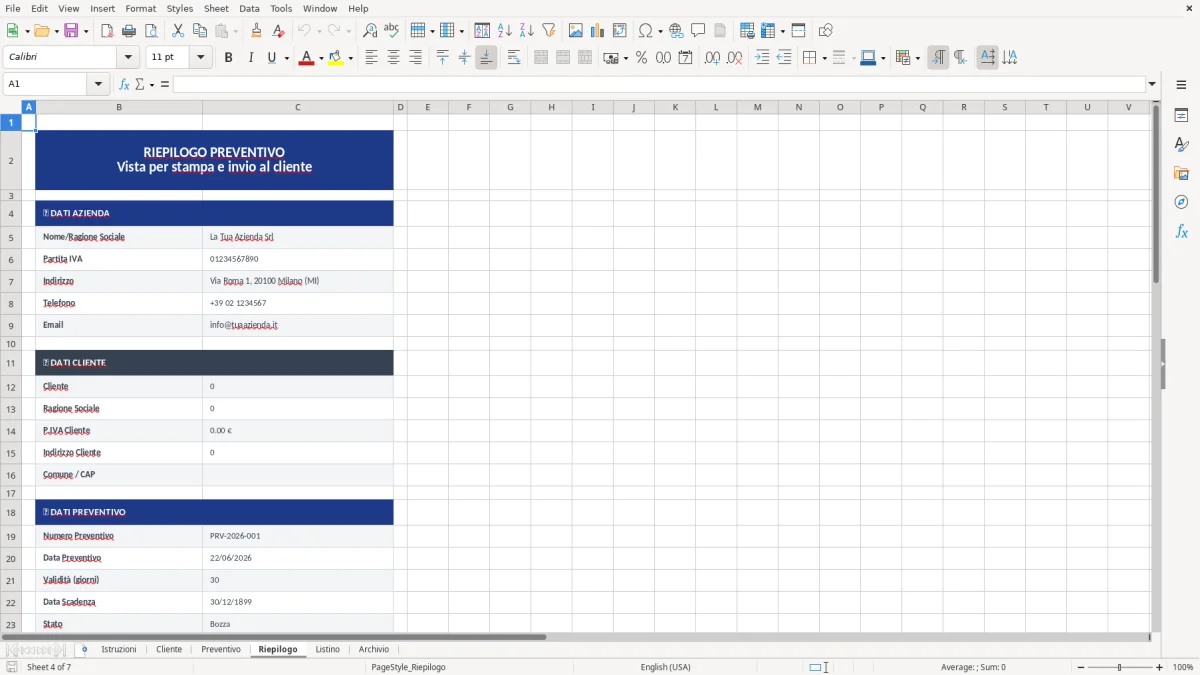Click Sort Descending icon
Image resolution: width=1200 pixels, height=675 pixels.
[x=527, y=31]
